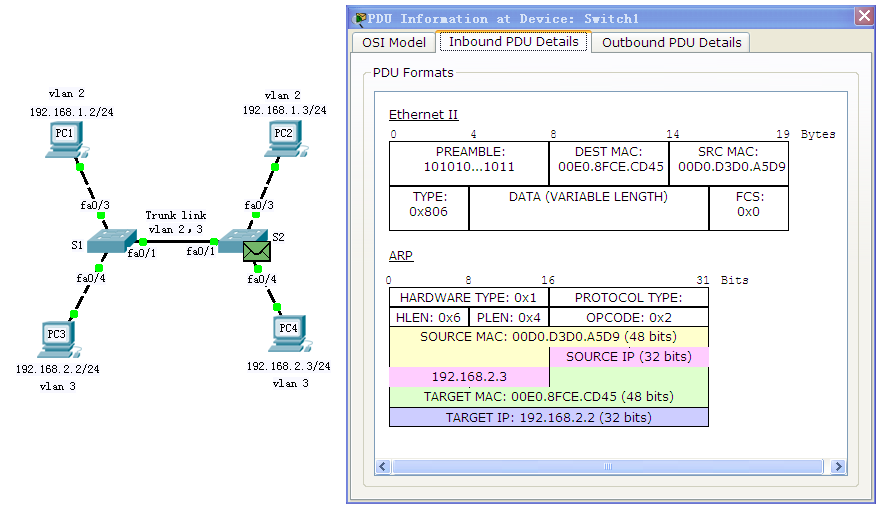Click the trunk cable between S1 and S2
Image resolution: width=883 pixels, height=510 pixels.
point(179,241)
